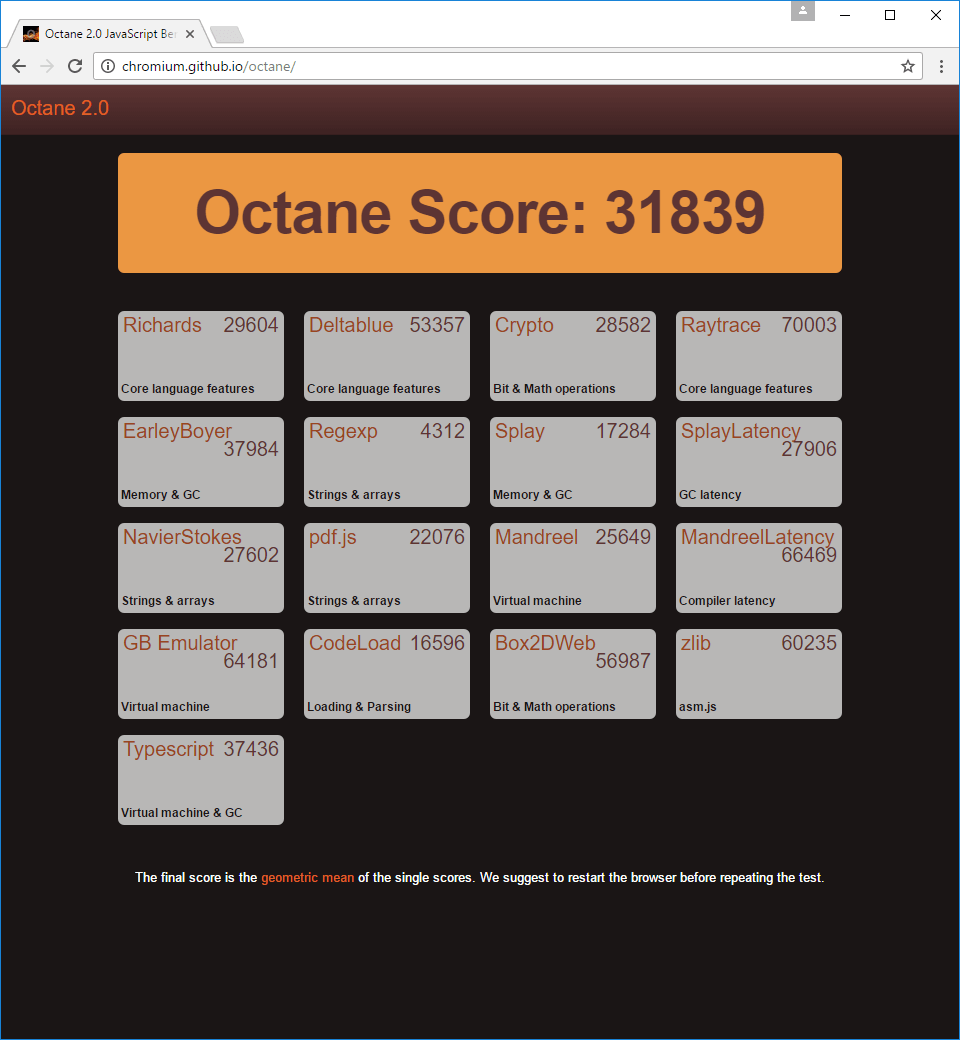Open the Crypto benchmark tile
The height and width of the screenshot is (1040, 960).
coord(573,356)
